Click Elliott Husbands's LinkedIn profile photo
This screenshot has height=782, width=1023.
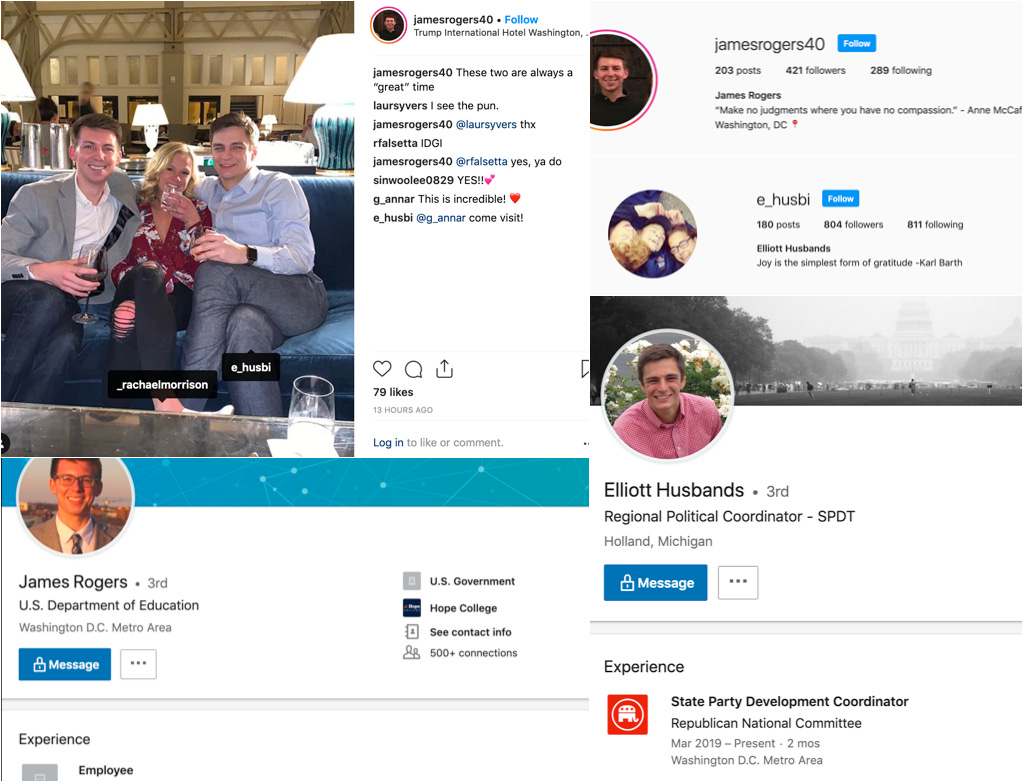pyautogui.click(x=667, y=397)
